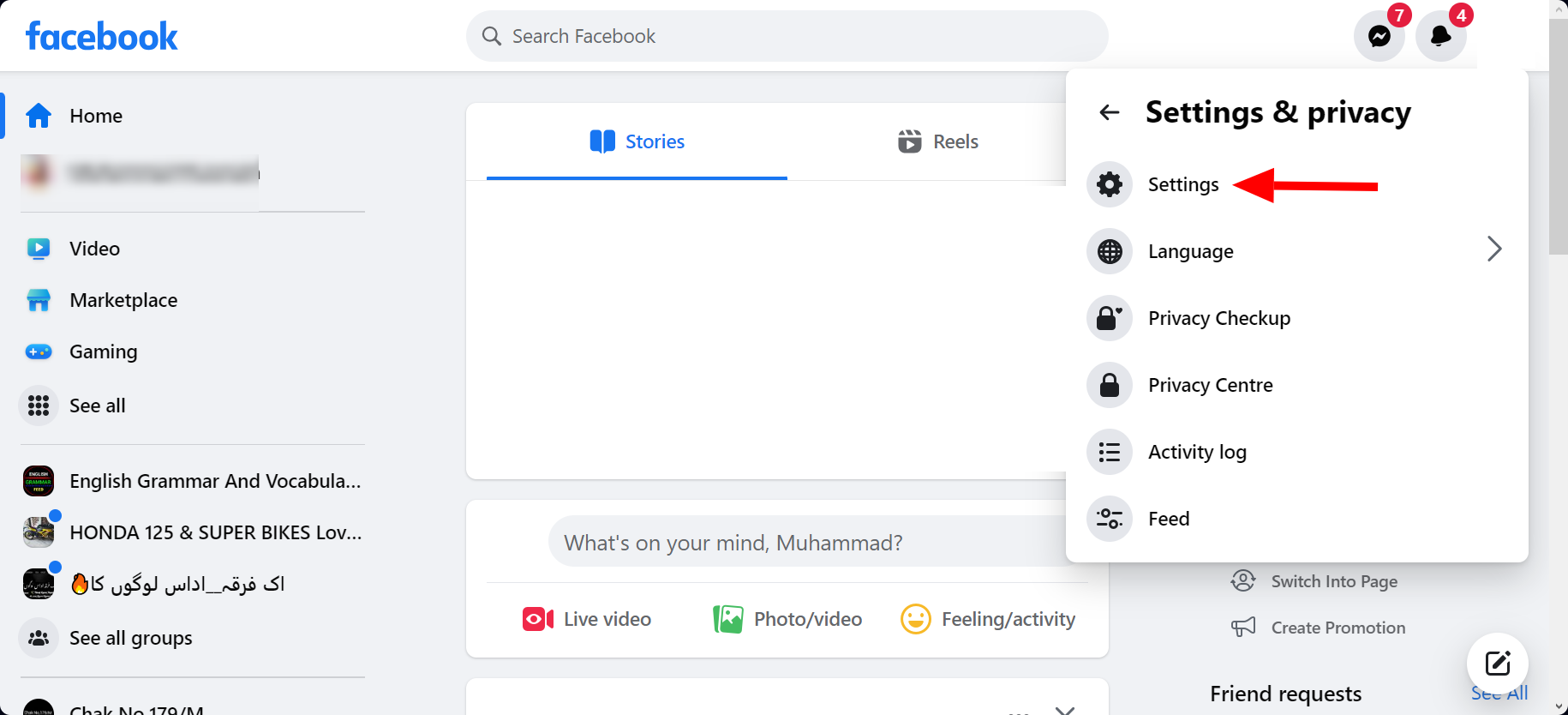Image resolution: width=1568 pixels, height=715 pixels.
Task: Click See All next to Friend requests
Action: [1499, 693]
